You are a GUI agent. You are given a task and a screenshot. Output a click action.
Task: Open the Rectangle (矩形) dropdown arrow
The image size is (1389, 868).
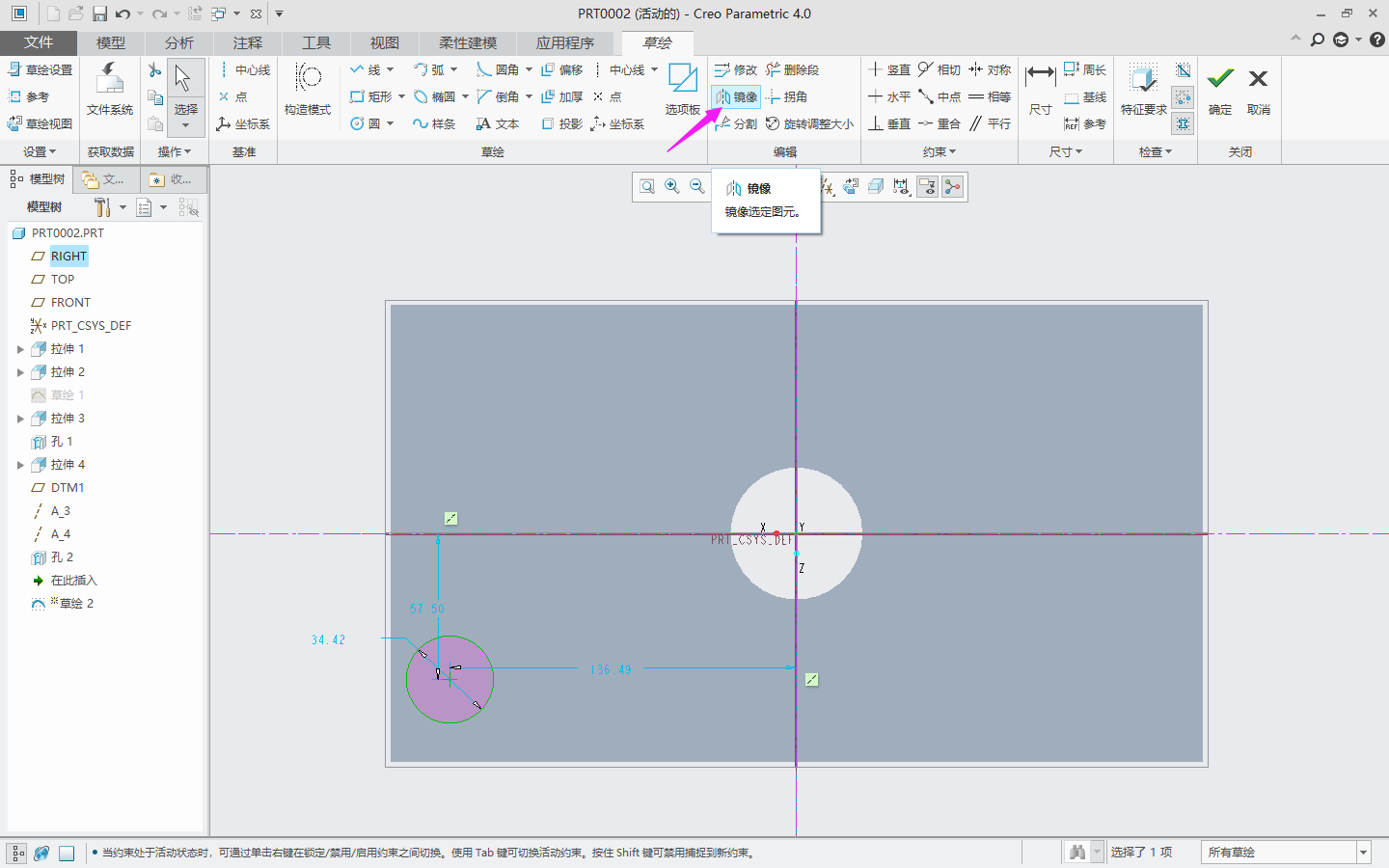point(401,96)
